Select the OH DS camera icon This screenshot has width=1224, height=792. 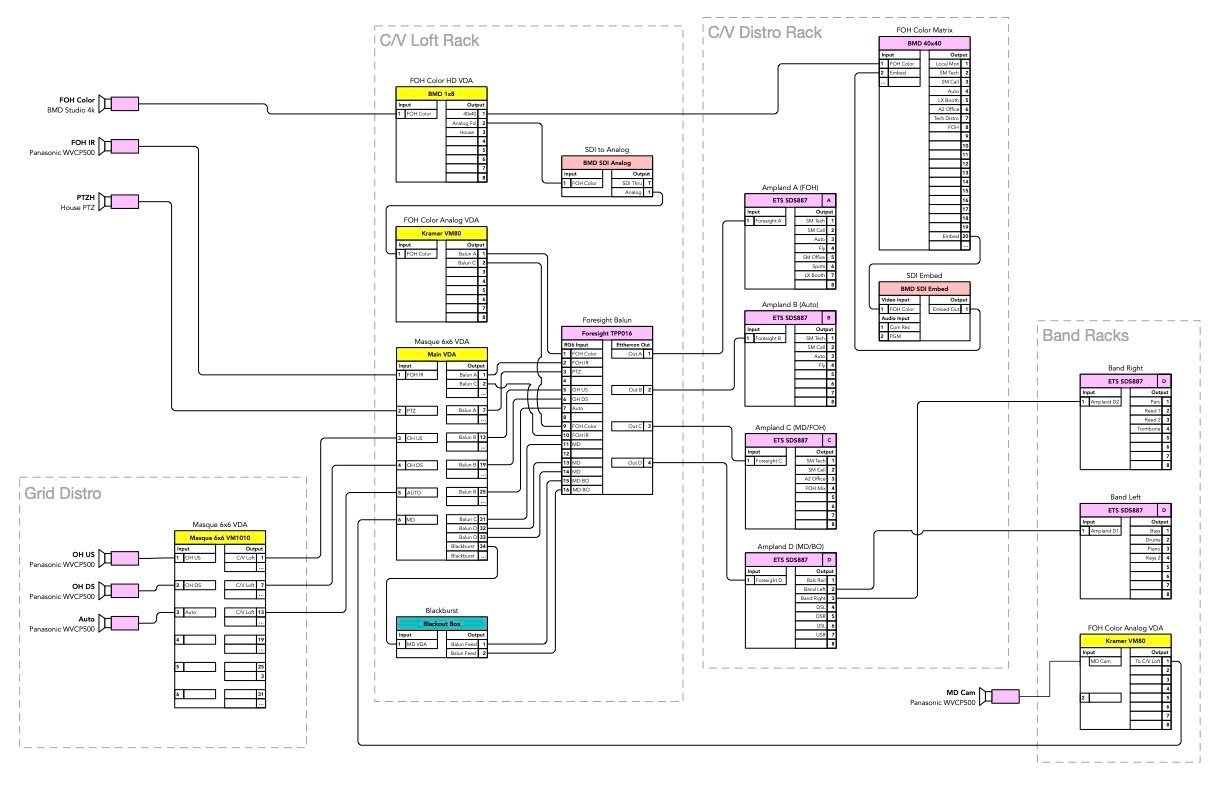(119, 590)
